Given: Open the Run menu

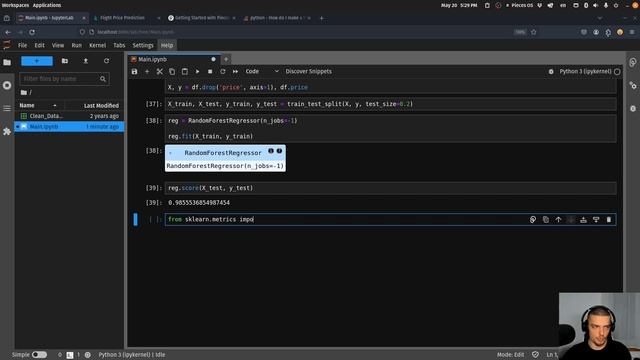Looking at the screenshot, I should (x=76, y=45).
